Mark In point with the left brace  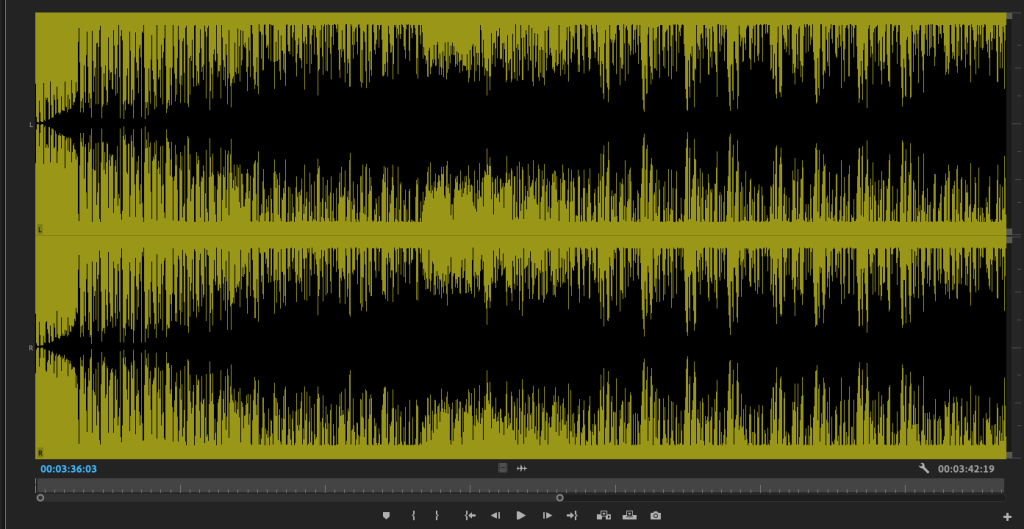click(x=413, y=515)
